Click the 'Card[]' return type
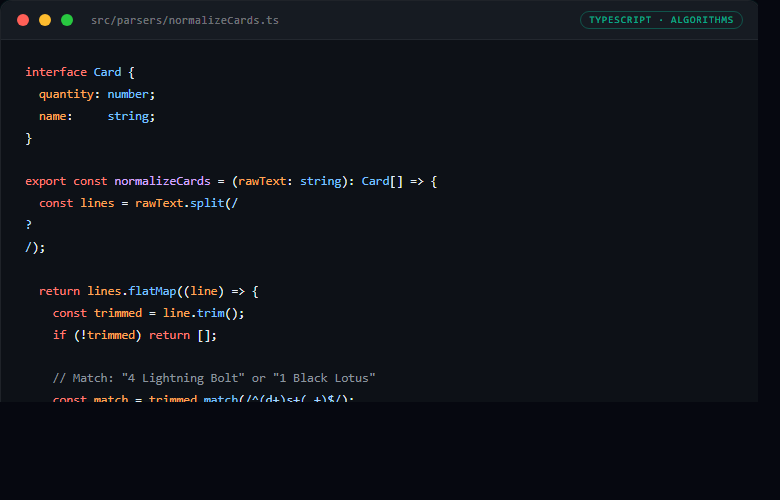 coord(382,181)
